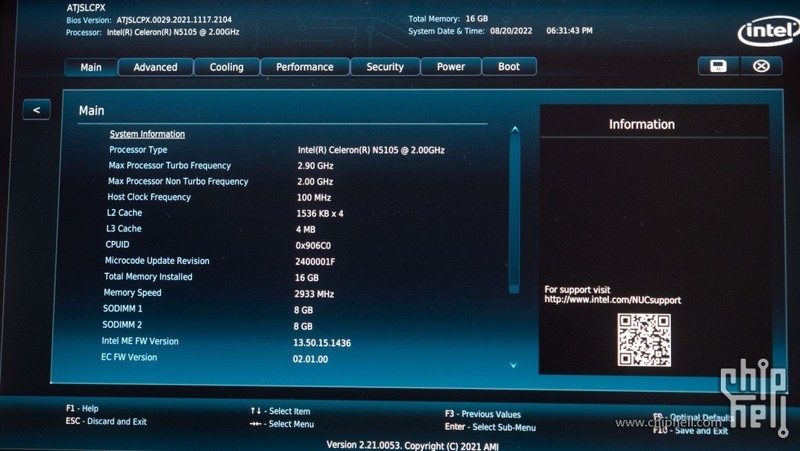Screen dimensions: 800x451
Task: Click the 1536 KB x 4 value
Action: click(319, 213)
